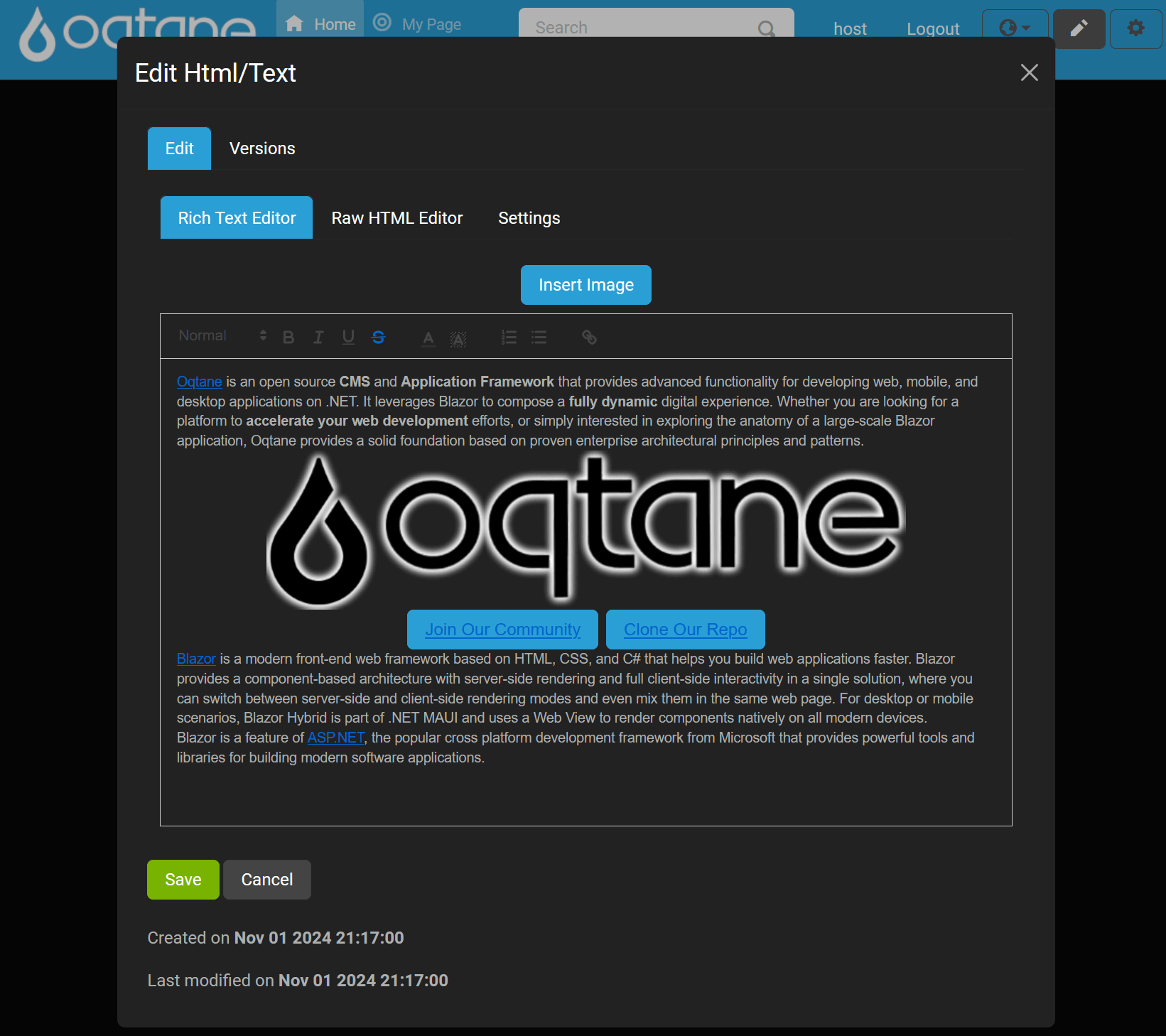Open the text color picker
The height and width of the screenshot is (1036, 1166).
[428, 338]
